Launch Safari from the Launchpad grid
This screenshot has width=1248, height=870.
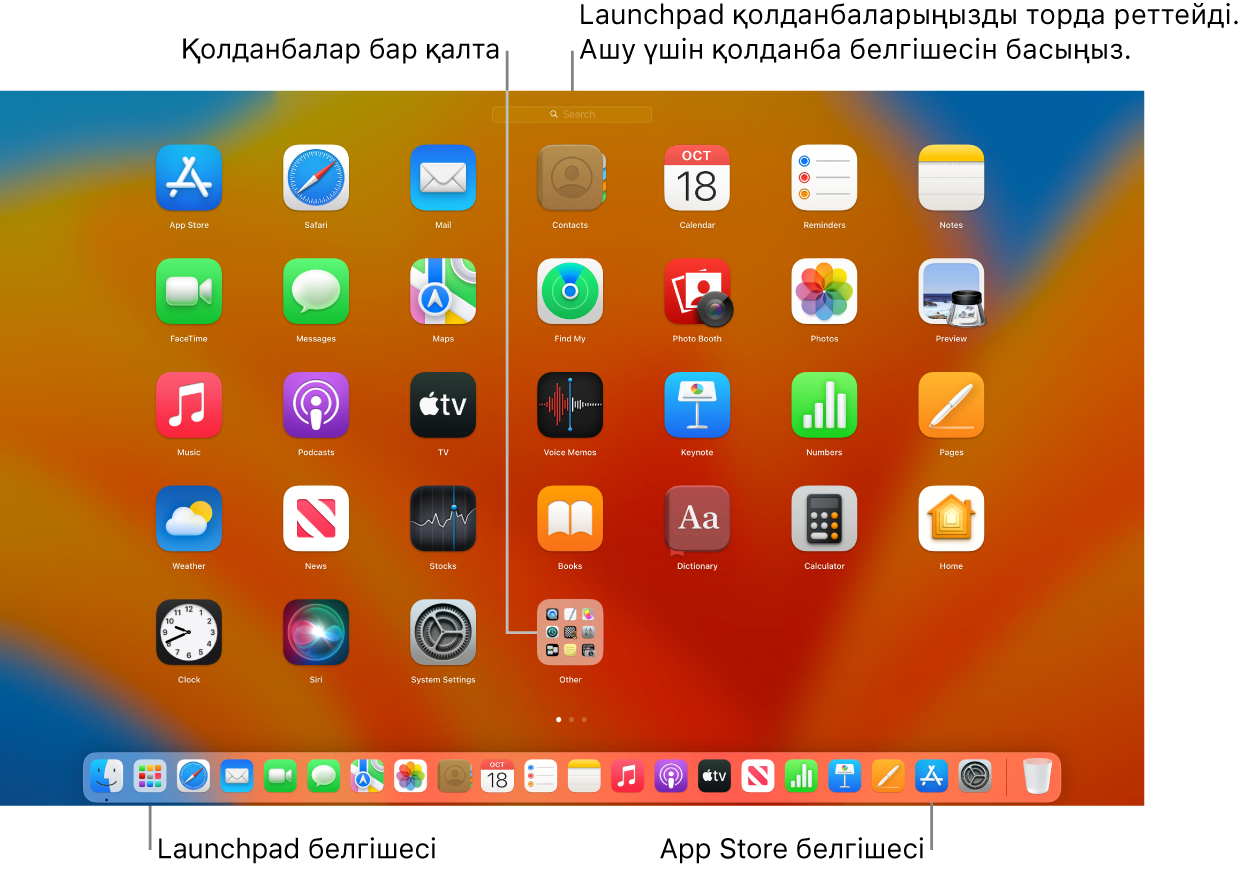point(316,178)
